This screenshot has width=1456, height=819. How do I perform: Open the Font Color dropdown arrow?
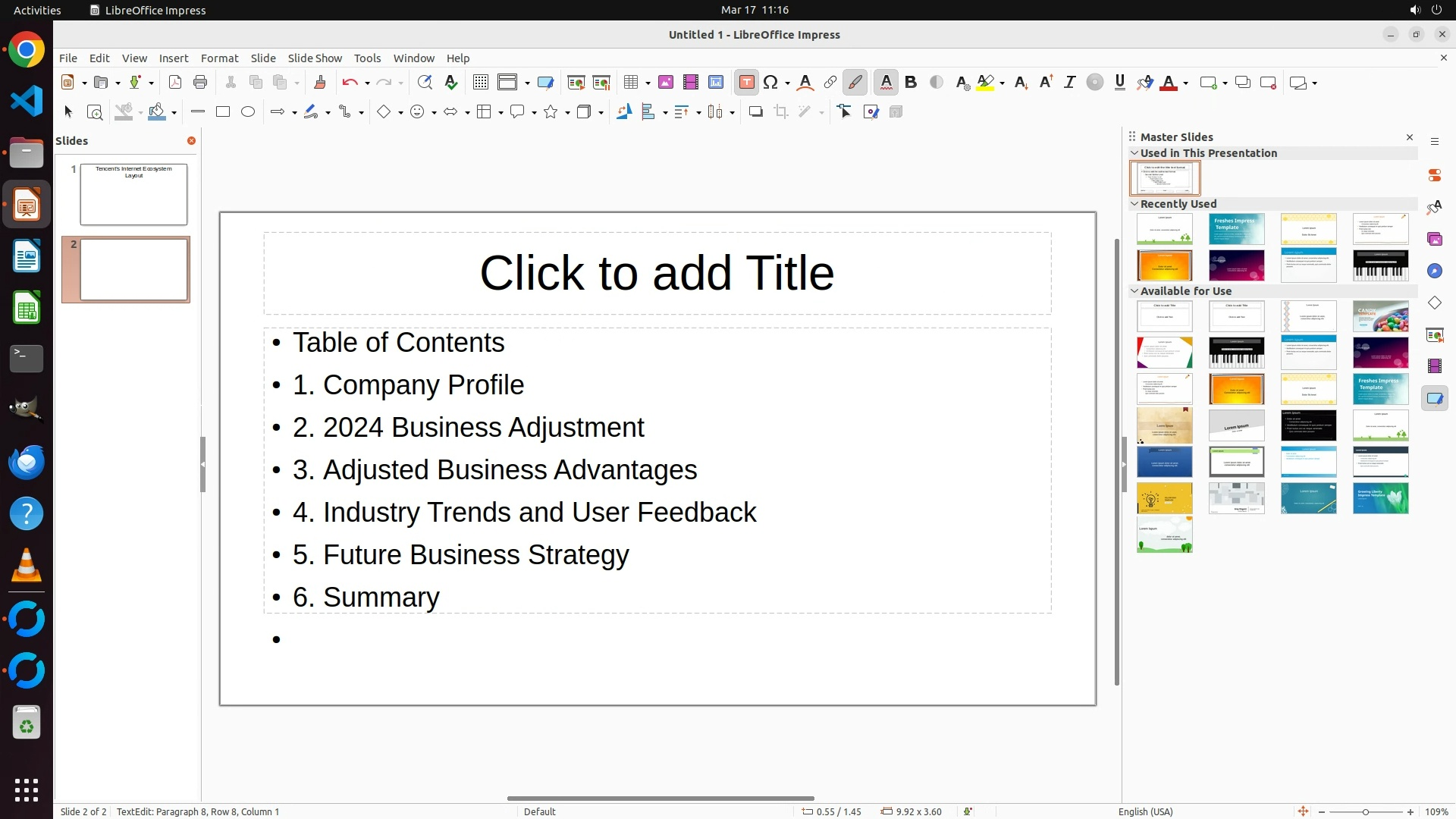1185,83
